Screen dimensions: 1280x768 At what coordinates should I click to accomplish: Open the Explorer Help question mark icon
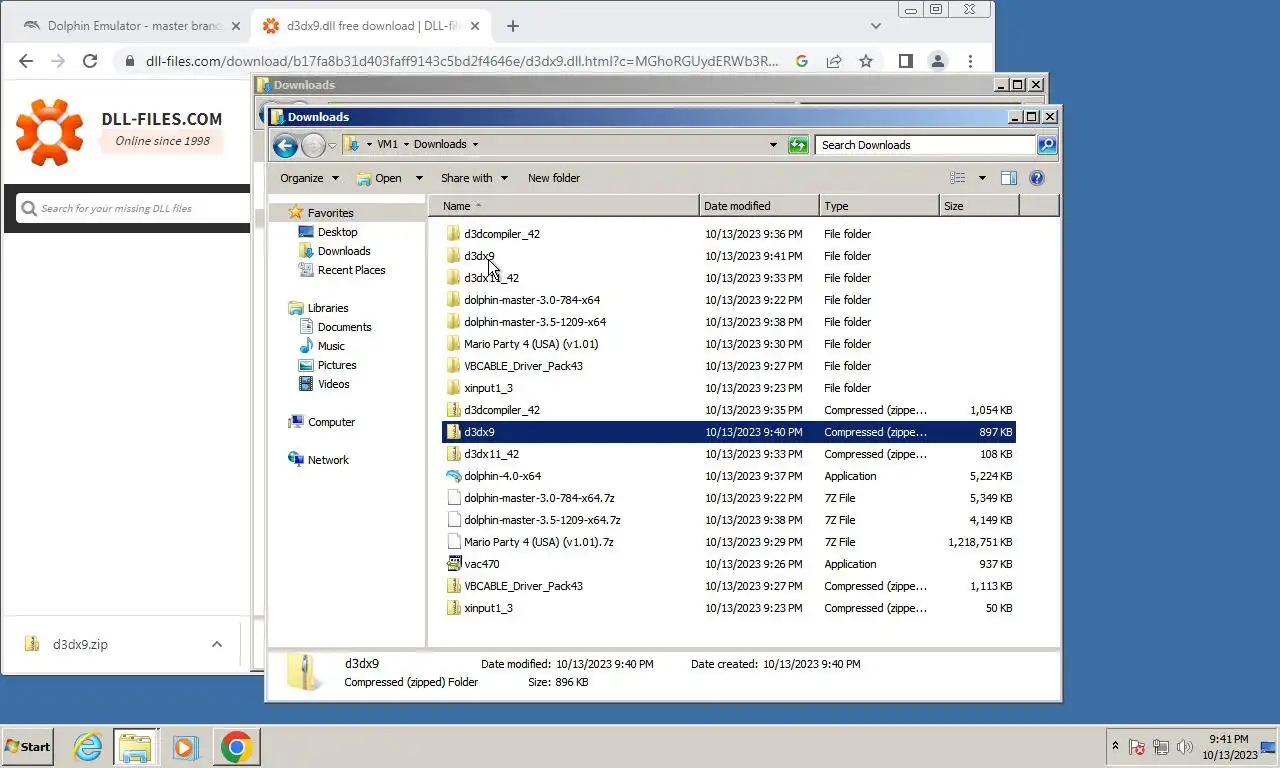[x=1037, y=178]
